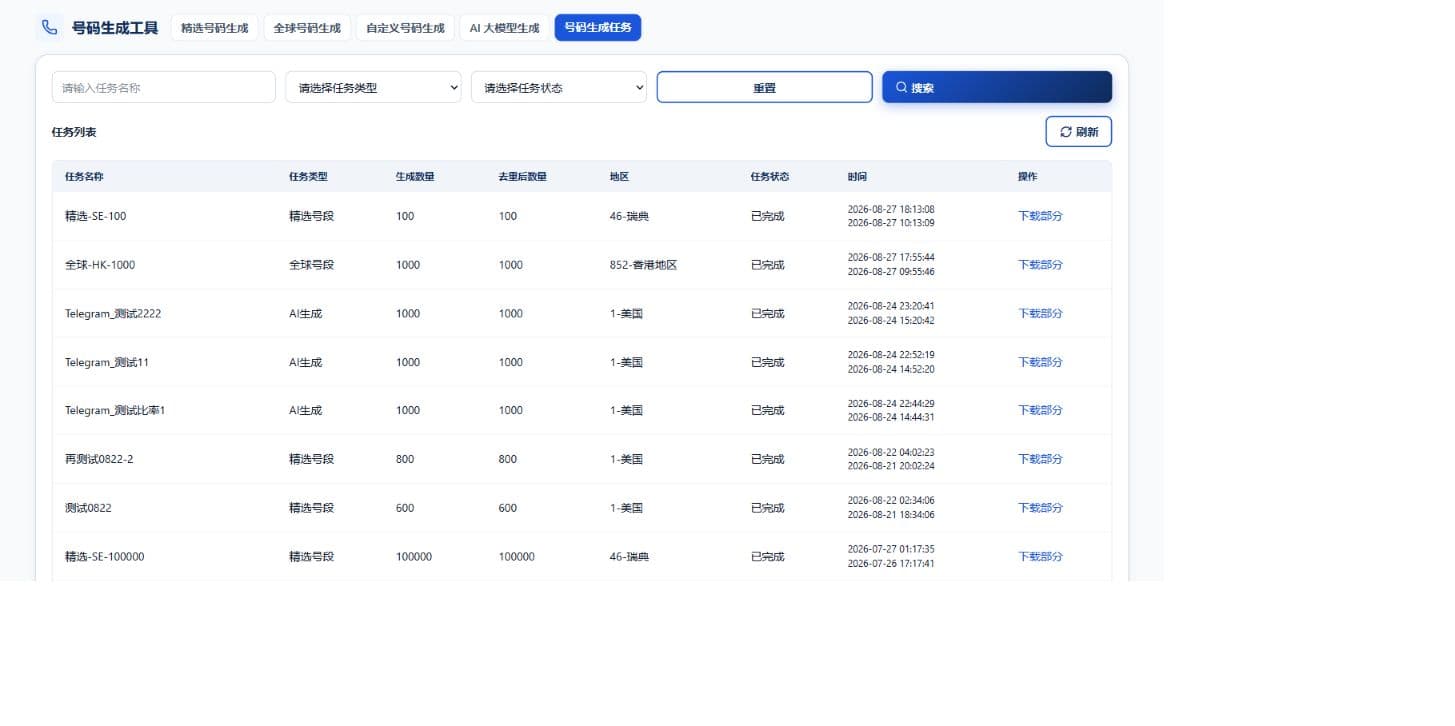This screenshot has width=1455, height=726.
Task: Open the 自定义号码生成 tab
Action: pyautogui.click(x=405, y=28)
